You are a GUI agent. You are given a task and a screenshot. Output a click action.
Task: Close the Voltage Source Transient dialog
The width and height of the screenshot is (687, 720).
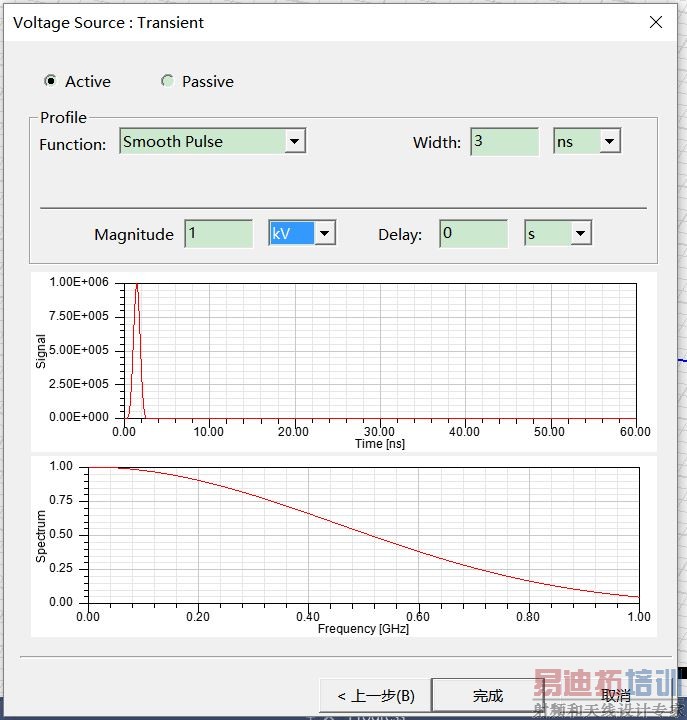click(656, 22)
